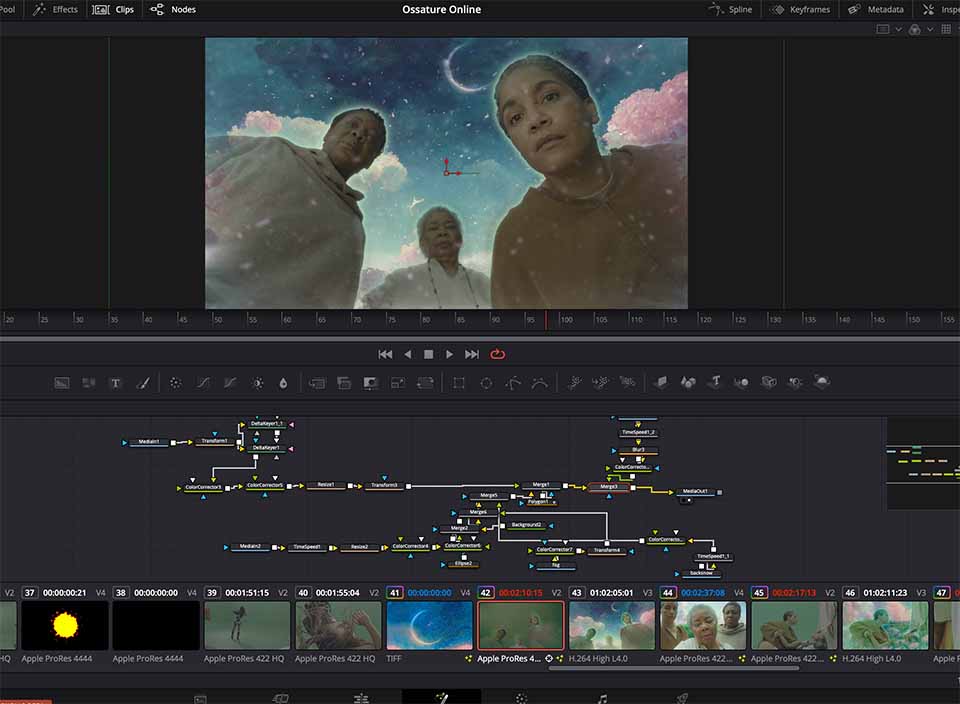Switch to the Edit page tab
The image size is (960, 704).
tap(361, 698)
